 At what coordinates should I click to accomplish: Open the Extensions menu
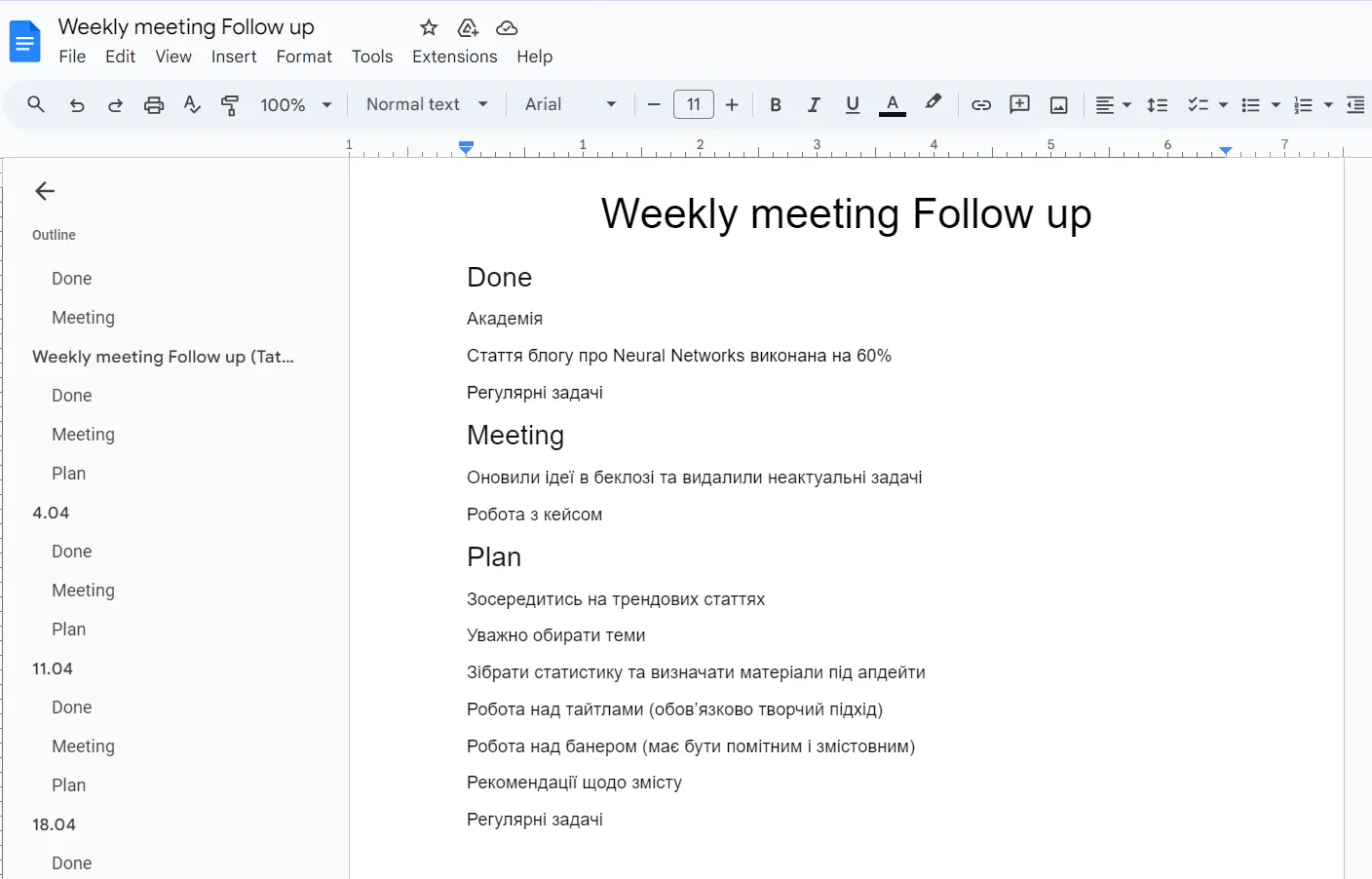tap(455, 57)
